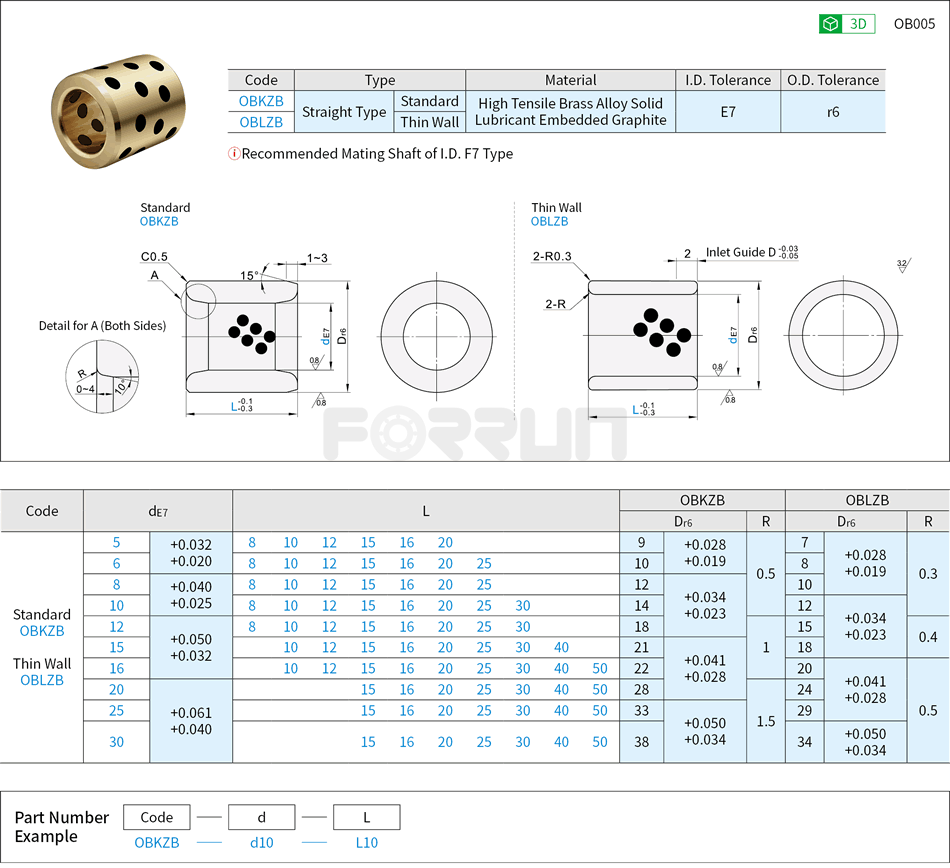Image resolution: width=950 pixels, height=868 pixels.
Task: Click length 15 in the d20 row
Action: pyautogui.click(x=368, y=690)
